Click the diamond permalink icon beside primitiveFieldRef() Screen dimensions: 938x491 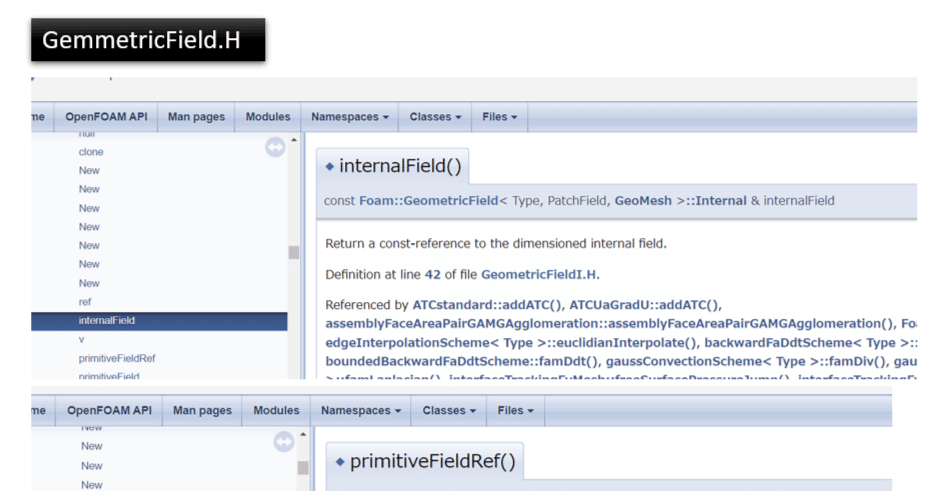pos(340,462)
